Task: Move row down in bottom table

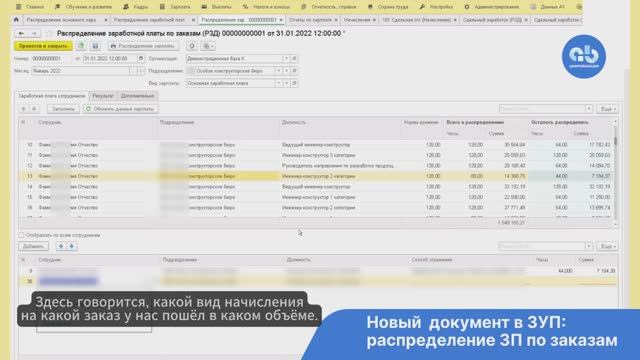Action: [72, 247]
